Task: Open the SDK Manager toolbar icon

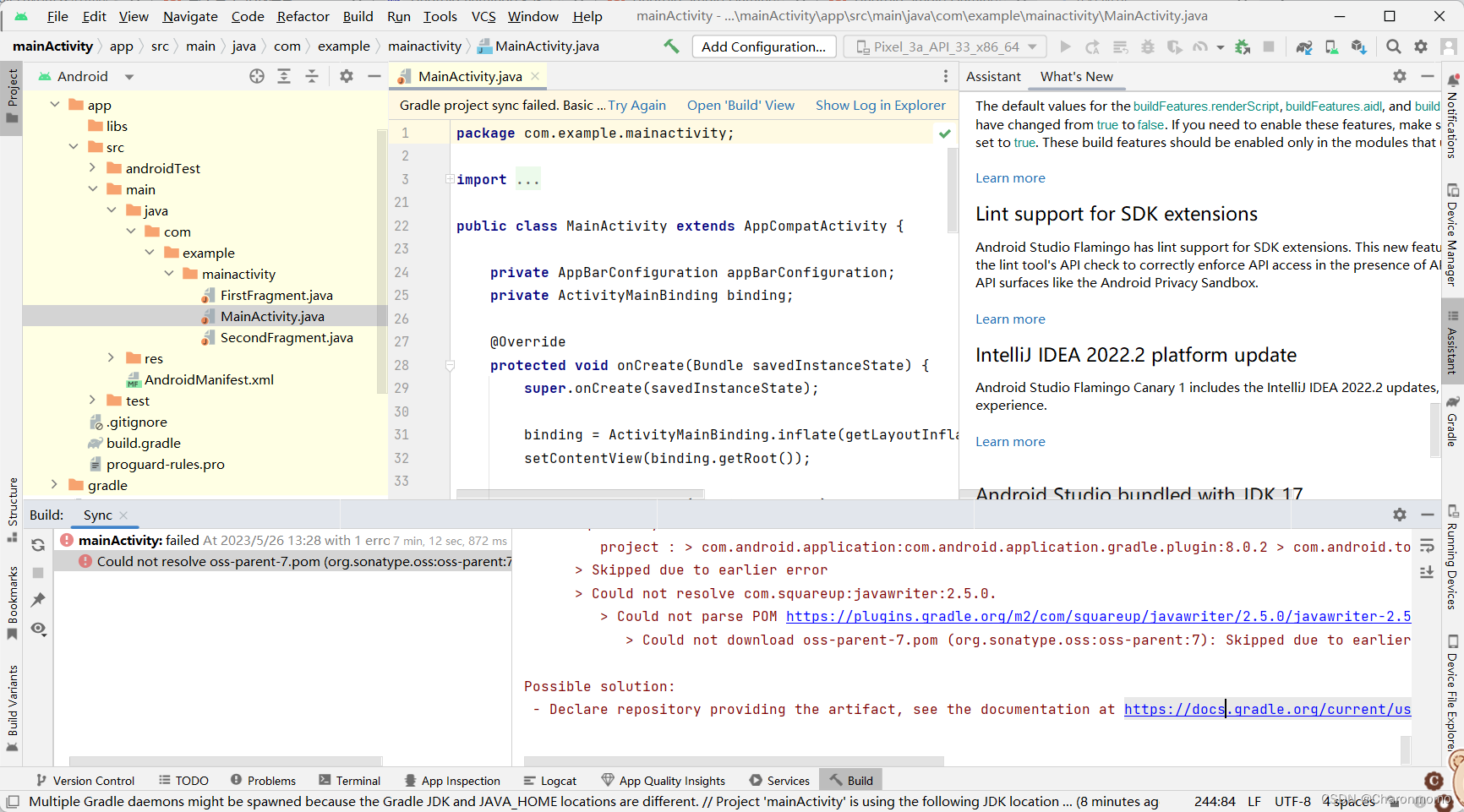Action: [x=1358, y=46]
